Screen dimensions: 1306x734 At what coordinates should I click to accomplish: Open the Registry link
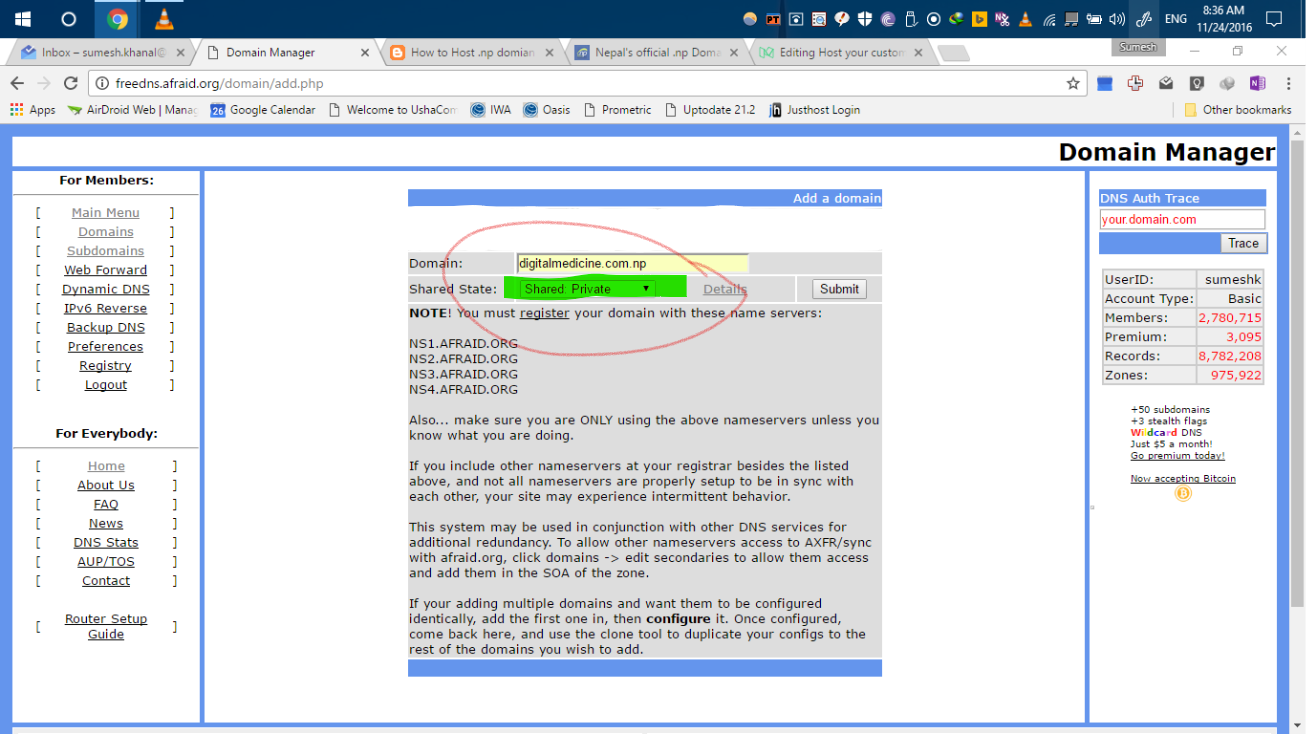tap(105, 366)
